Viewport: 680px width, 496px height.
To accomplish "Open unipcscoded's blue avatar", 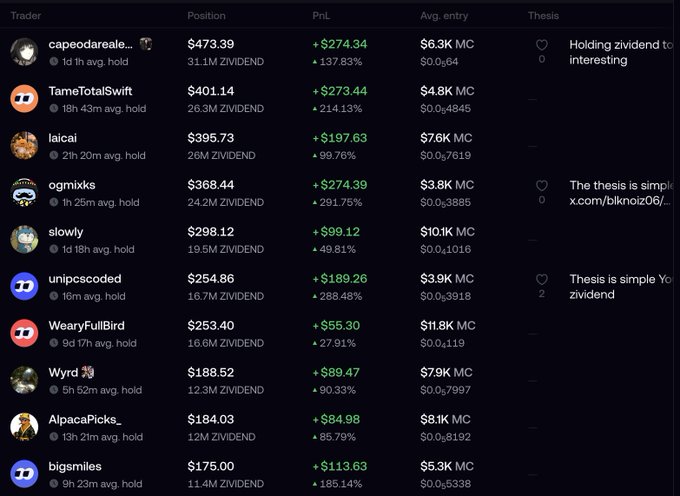I will tap(24, 286).
